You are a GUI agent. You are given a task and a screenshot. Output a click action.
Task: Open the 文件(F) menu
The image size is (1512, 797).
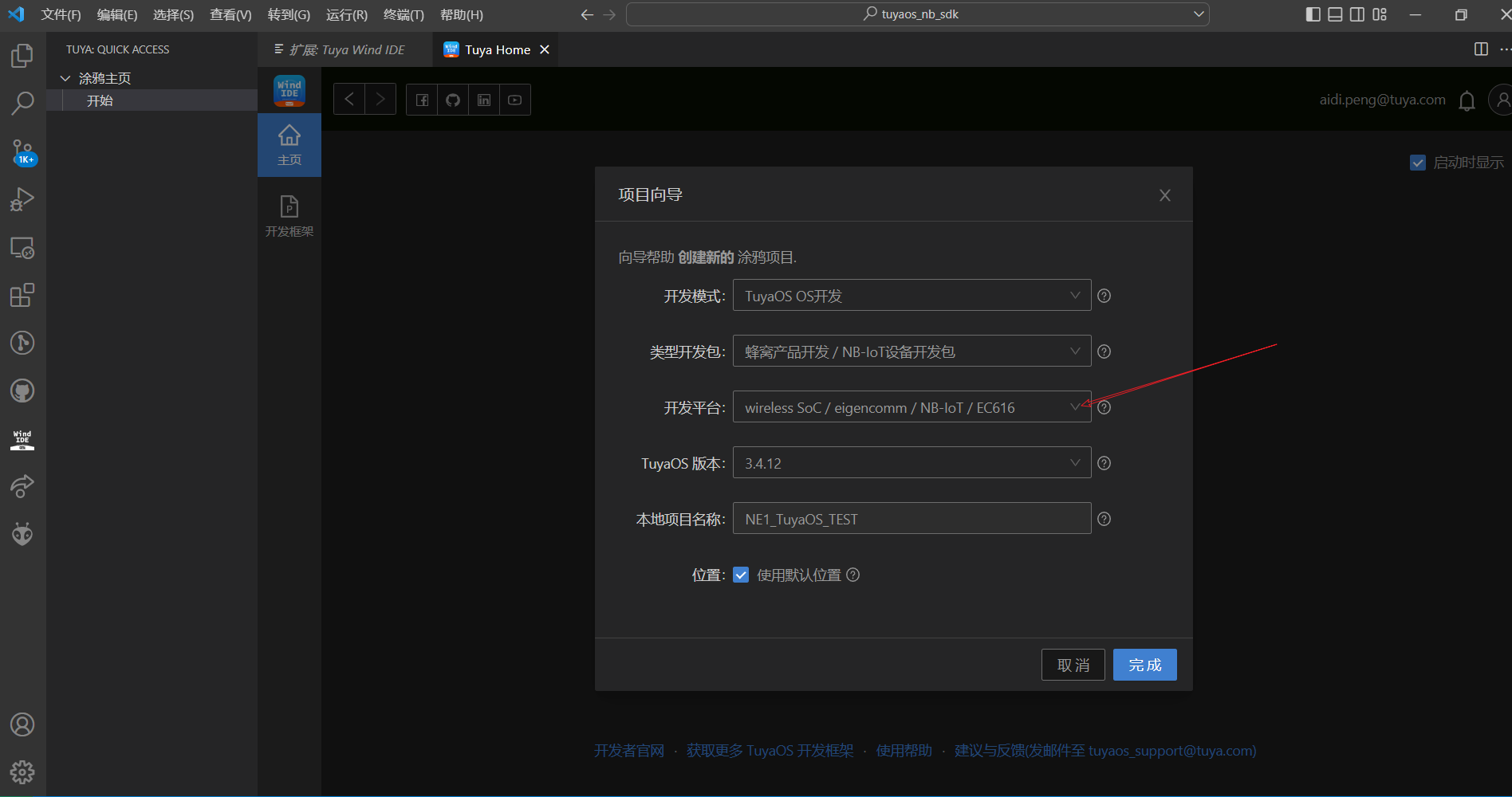coord(61,14)
